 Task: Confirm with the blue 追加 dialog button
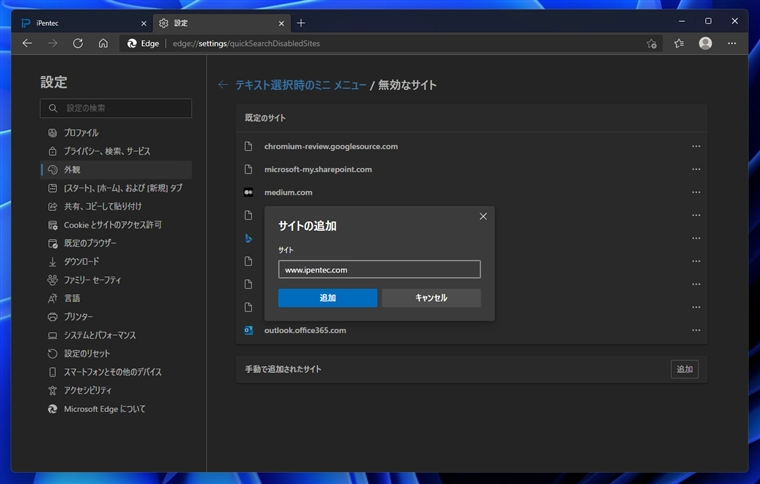click(x=328, y=297)
